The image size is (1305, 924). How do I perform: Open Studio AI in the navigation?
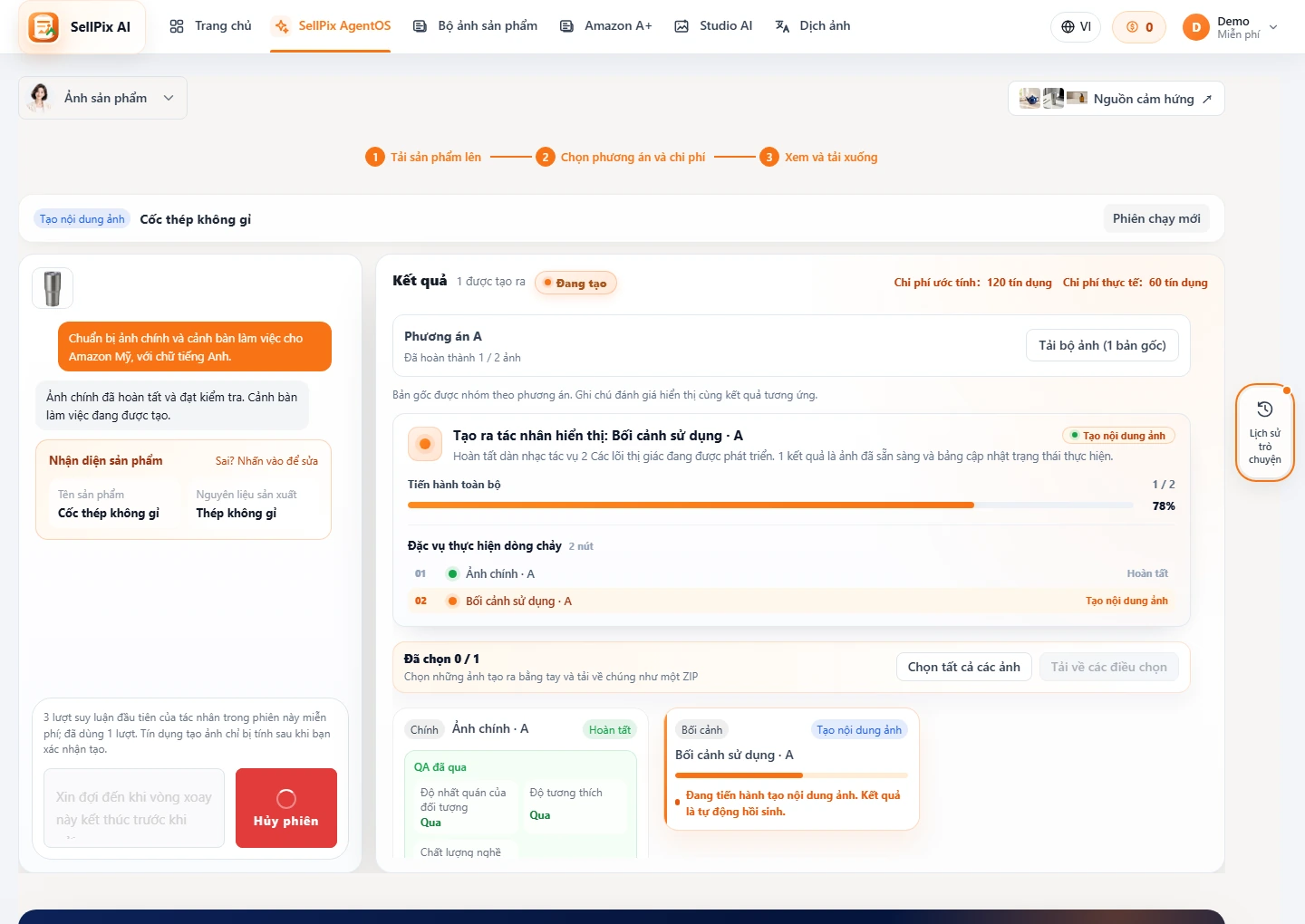tap(713, 26)
